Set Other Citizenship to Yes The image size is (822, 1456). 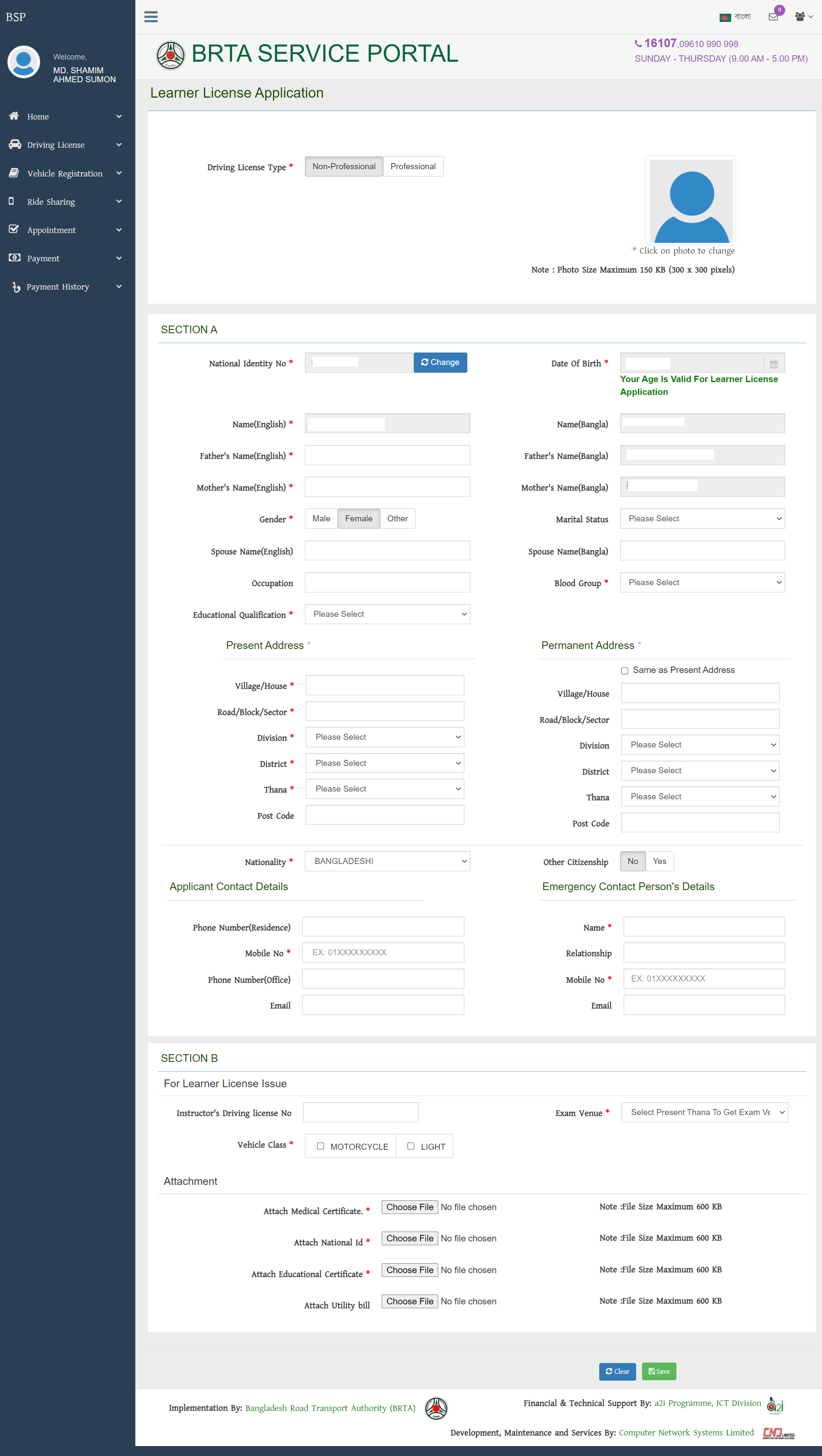pos(659,861)
